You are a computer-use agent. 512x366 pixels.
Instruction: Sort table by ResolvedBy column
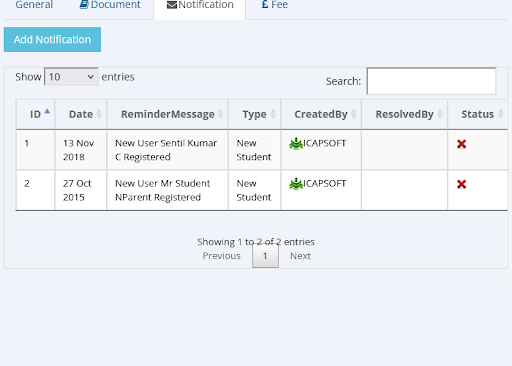tap(405, 114)
